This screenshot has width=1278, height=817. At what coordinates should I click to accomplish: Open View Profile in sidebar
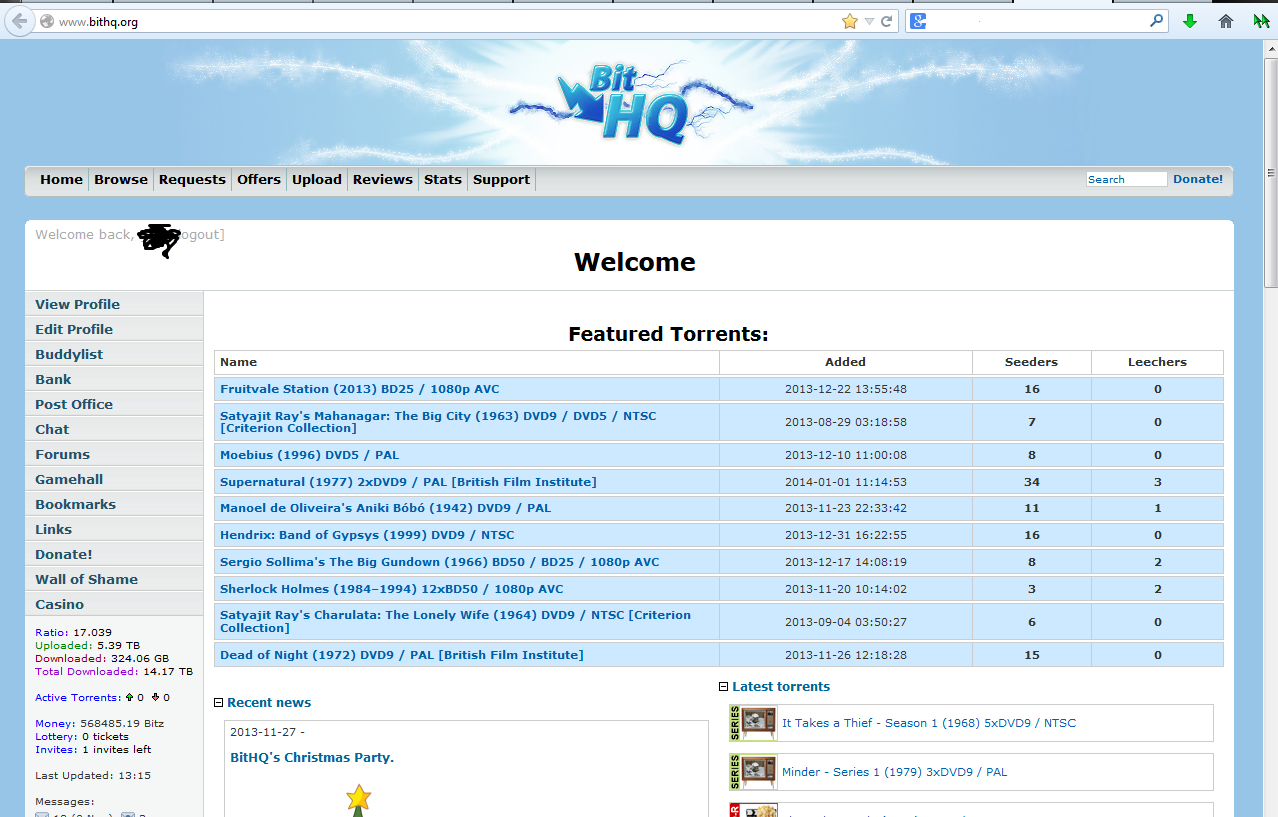tap(114, 304)
